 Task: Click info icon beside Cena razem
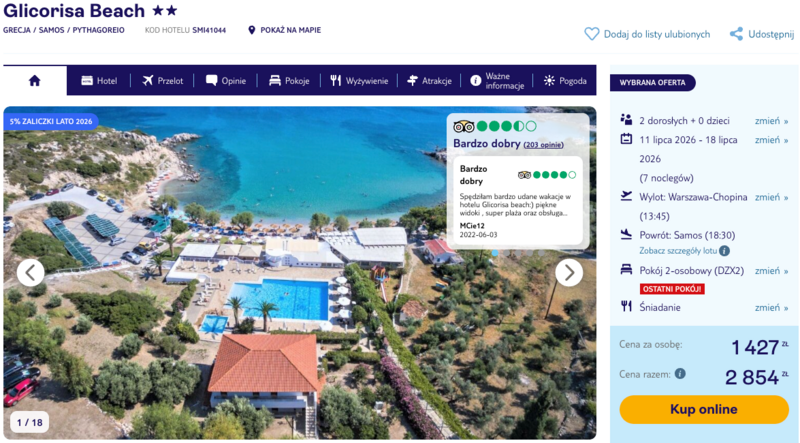click(680, 374)
